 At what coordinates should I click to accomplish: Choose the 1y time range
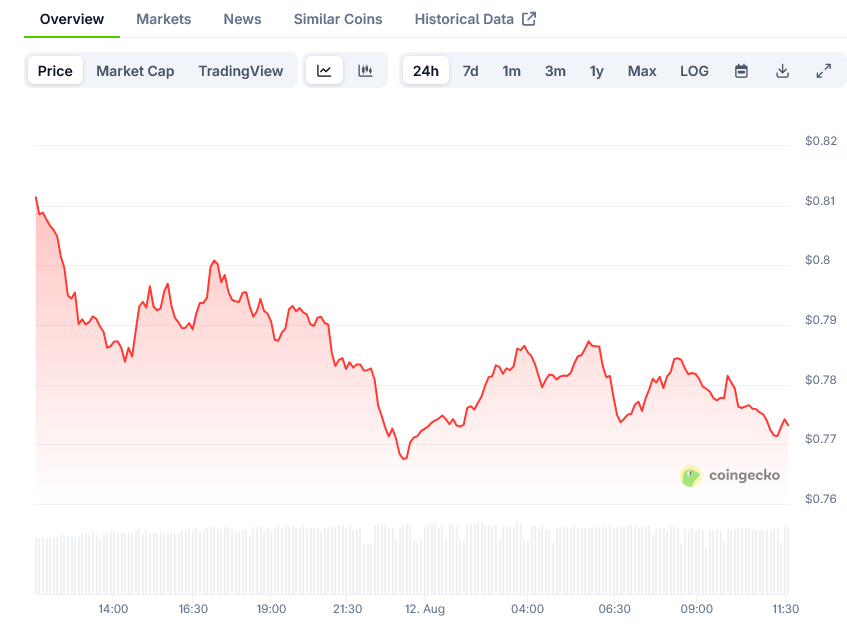(x=596, y=71)
